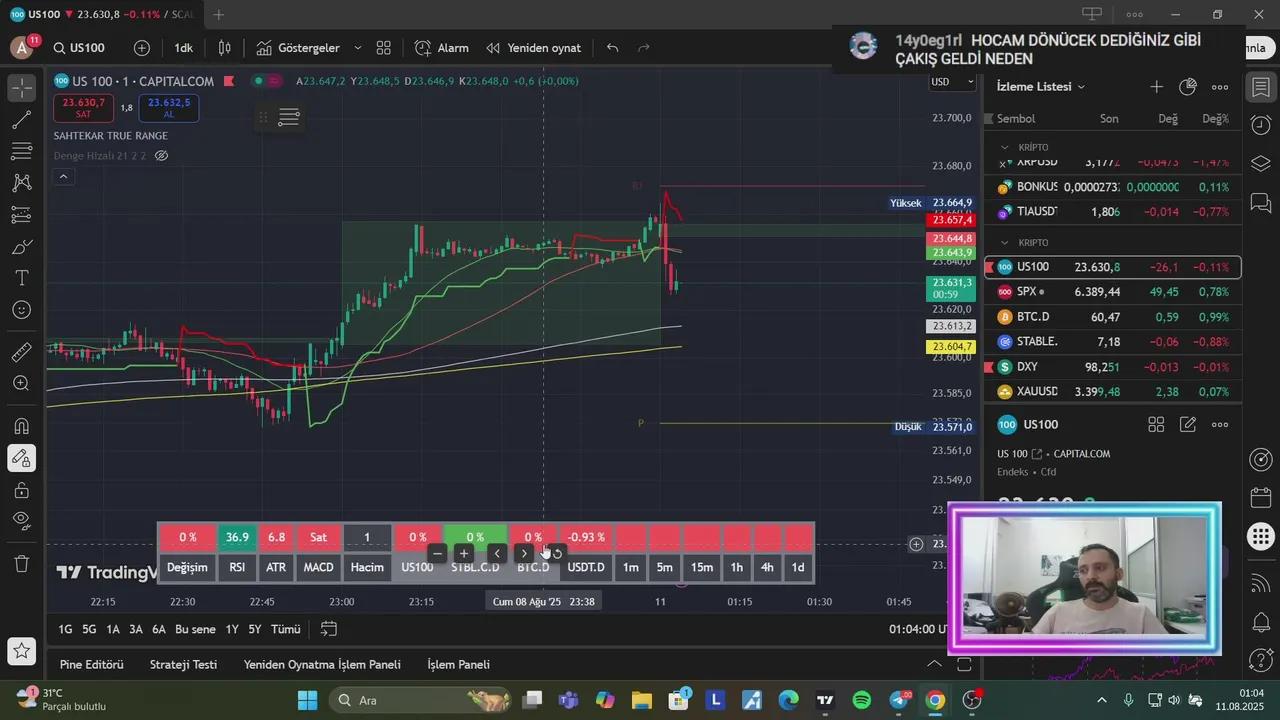Collapse the indicator legend chevron
This screenshot has height=720, width=1280.
click(63, 177)
